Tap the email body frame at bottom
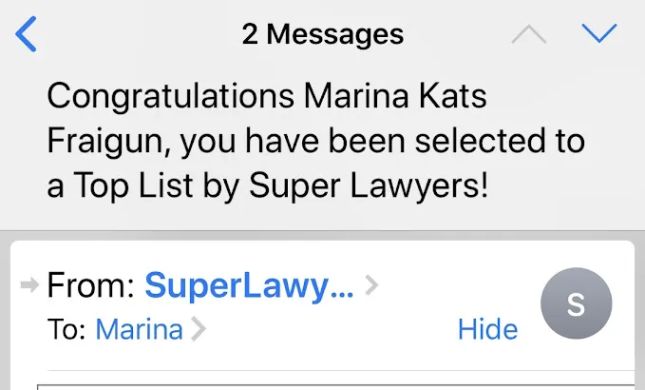 [x=336, y=387]
